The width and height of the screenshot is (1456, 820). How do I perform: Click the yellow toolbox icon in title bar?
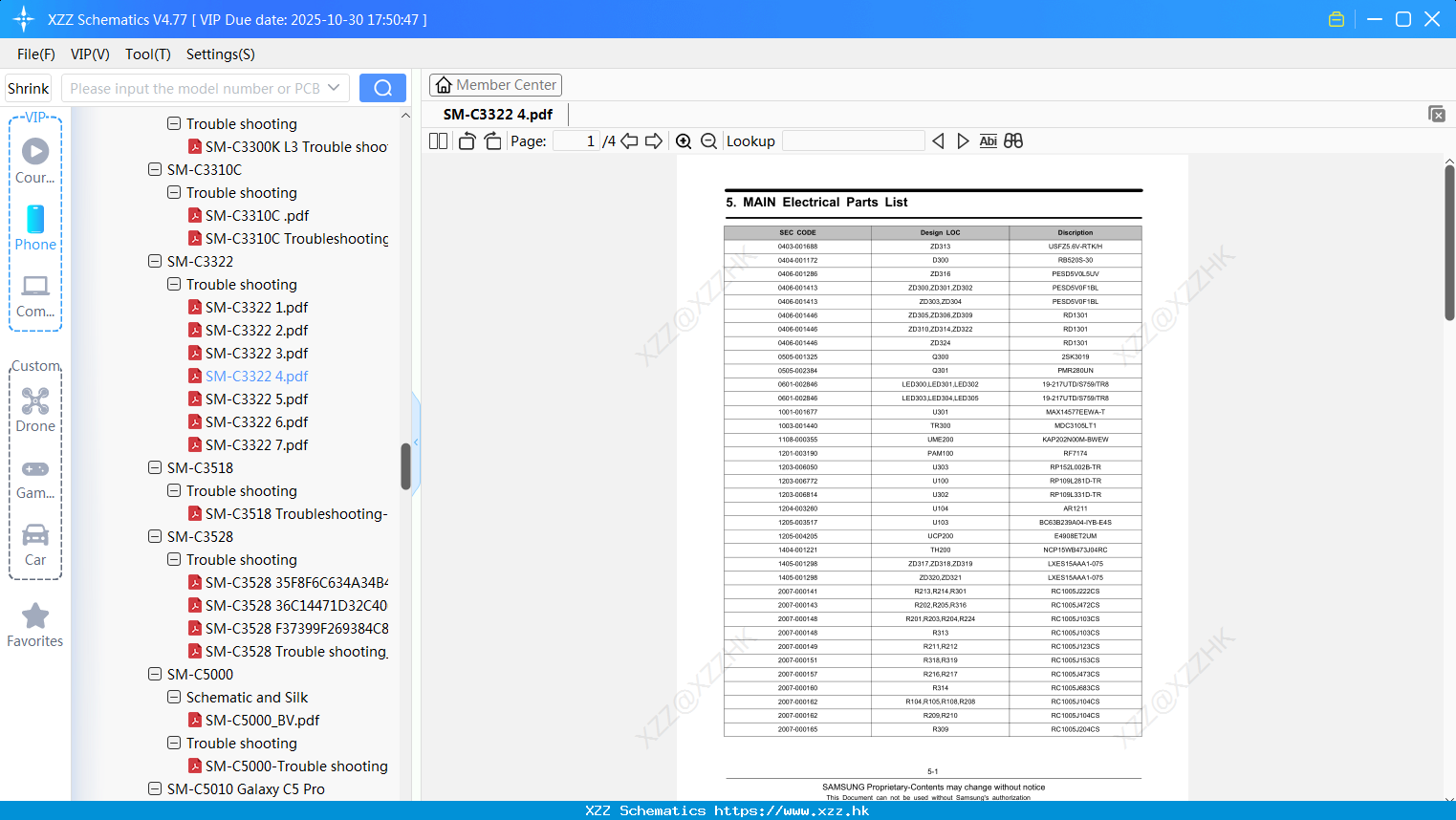tap(1336, 19)
